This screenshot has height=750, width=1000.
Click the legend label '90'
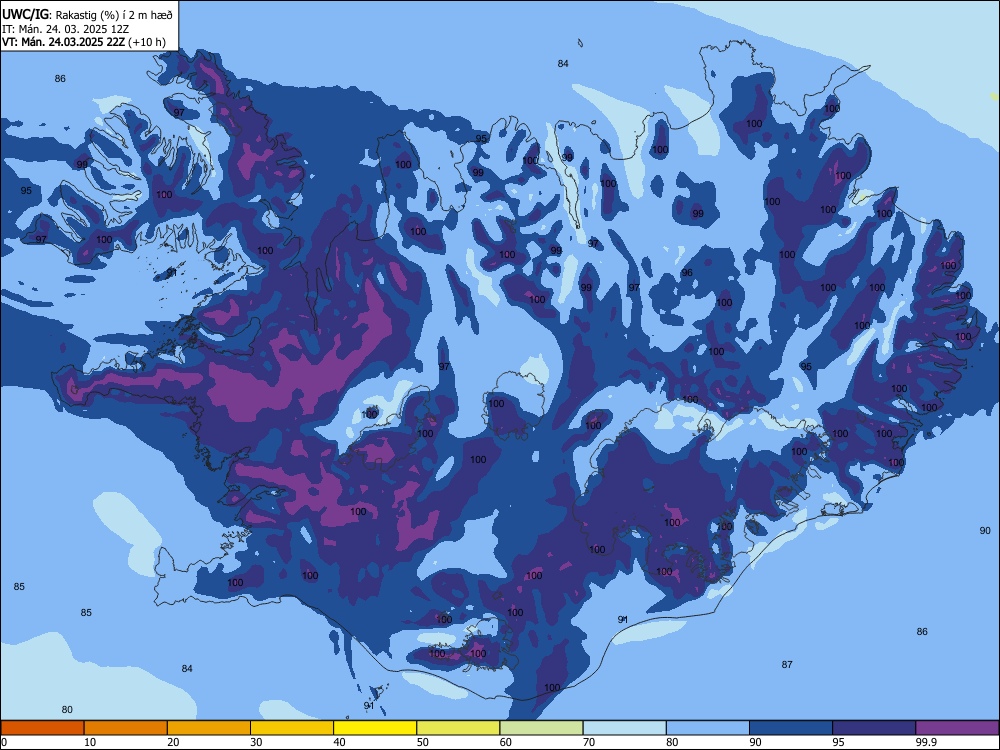(755, 742)
